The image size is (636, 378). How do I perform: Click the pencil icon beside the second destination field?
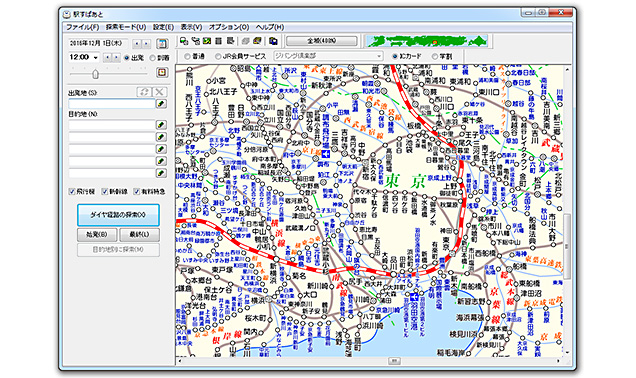[x=161, y=137]
